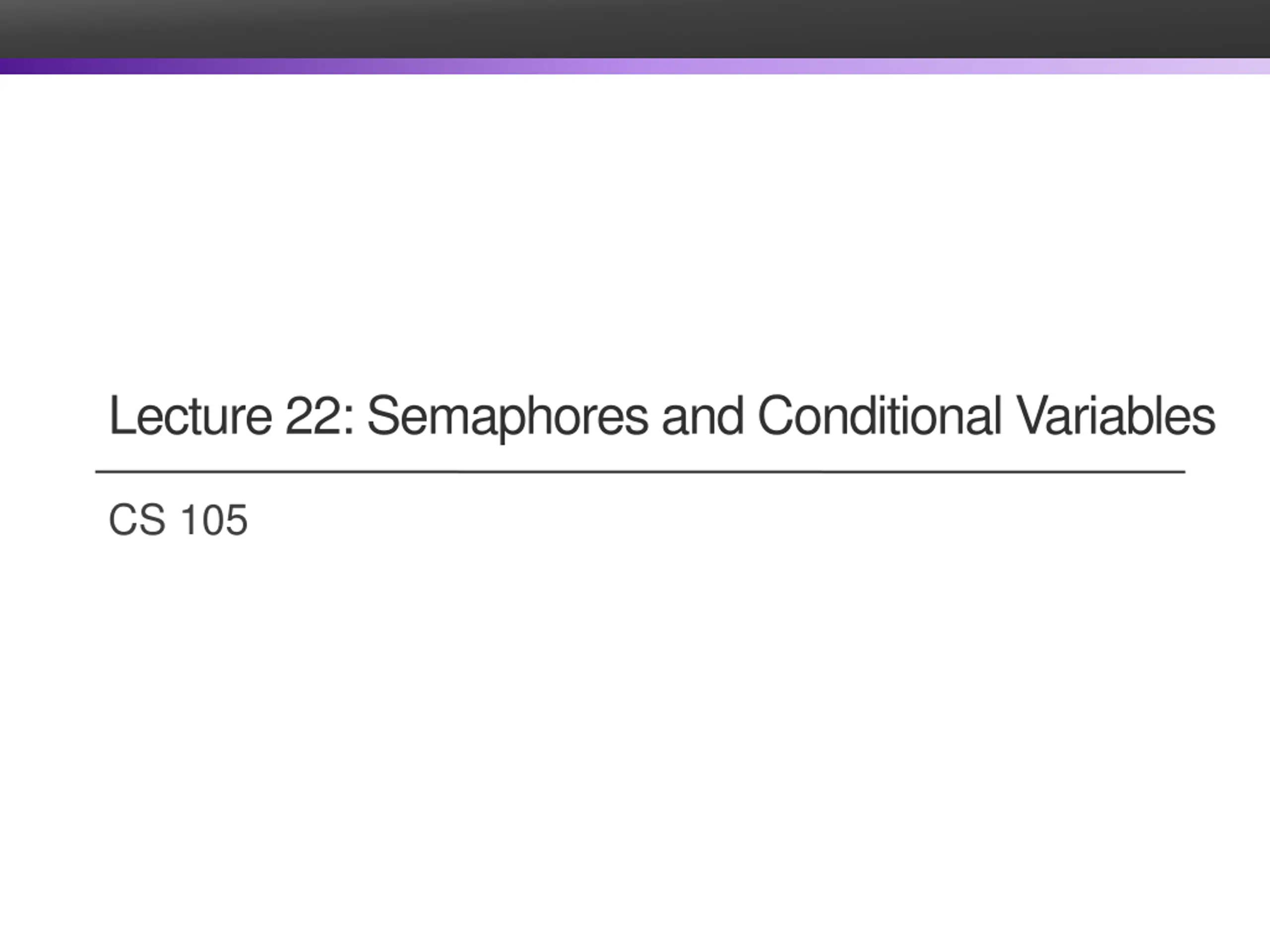The height and width of the screenshot is (952, 1270).
Task: Click the "CS 105" subtitle text
Action: tap(178, 520)
